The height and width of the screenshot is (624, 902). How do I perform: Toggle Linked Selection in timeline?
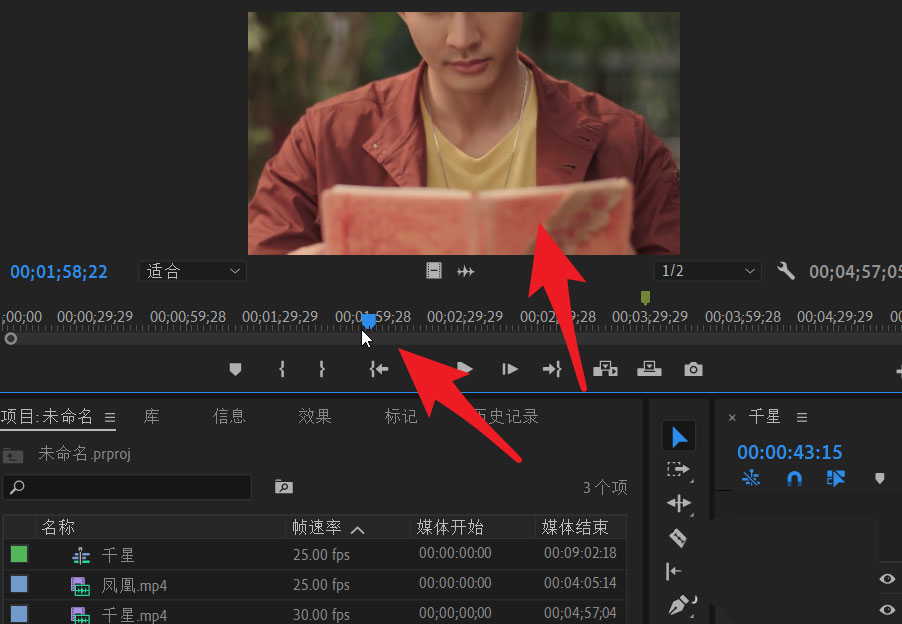(x=835, y=478)
